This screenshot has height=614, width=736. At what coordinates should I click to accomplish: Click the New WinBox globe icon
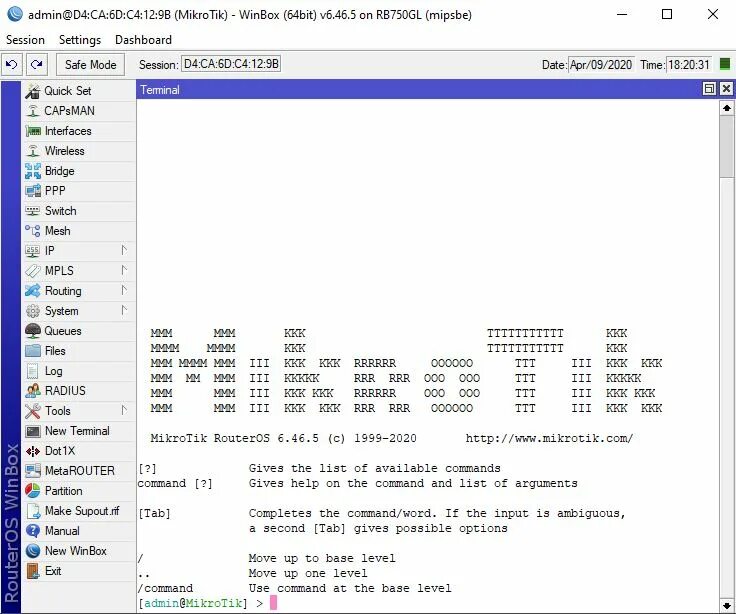point(32,551)
